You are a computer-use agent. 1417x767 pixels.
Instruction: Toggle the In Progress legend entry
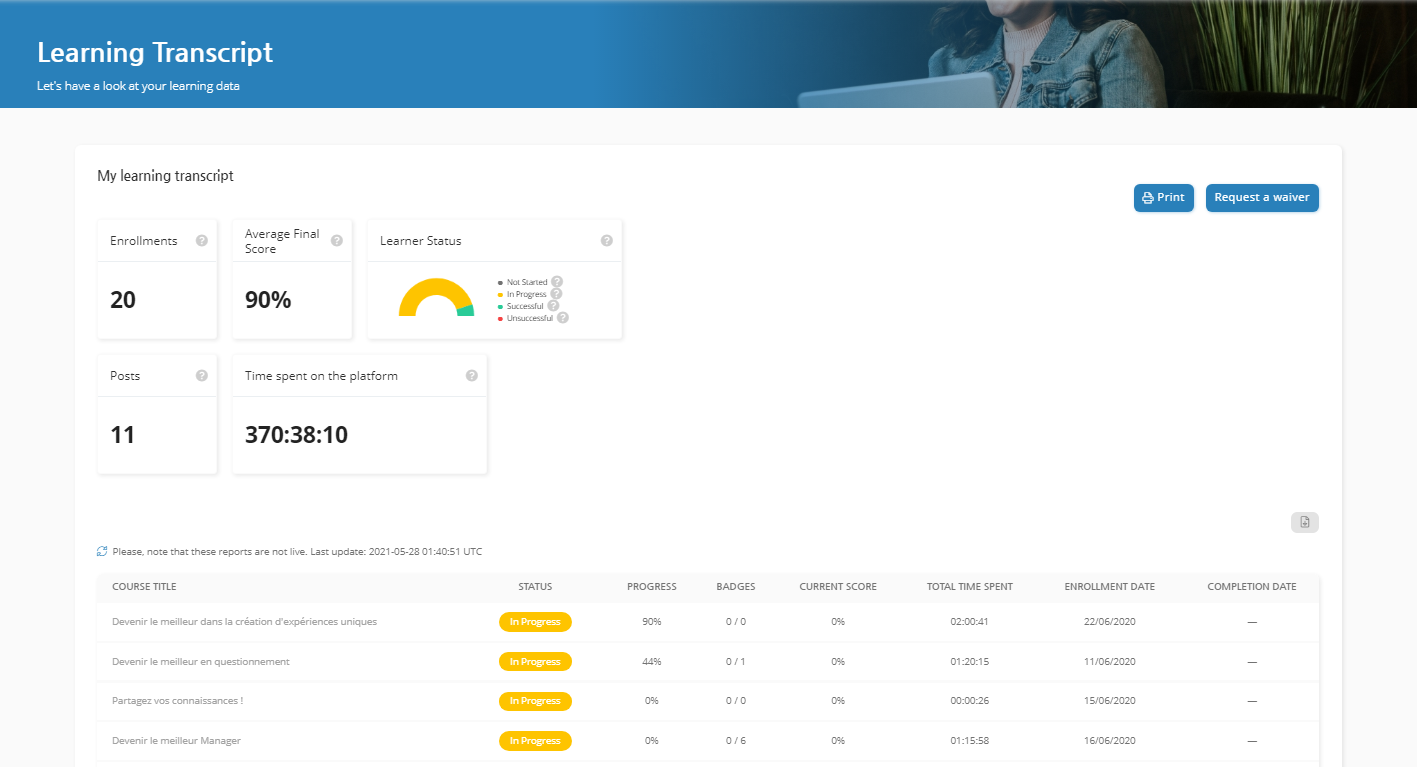click(x=527, y=293)
